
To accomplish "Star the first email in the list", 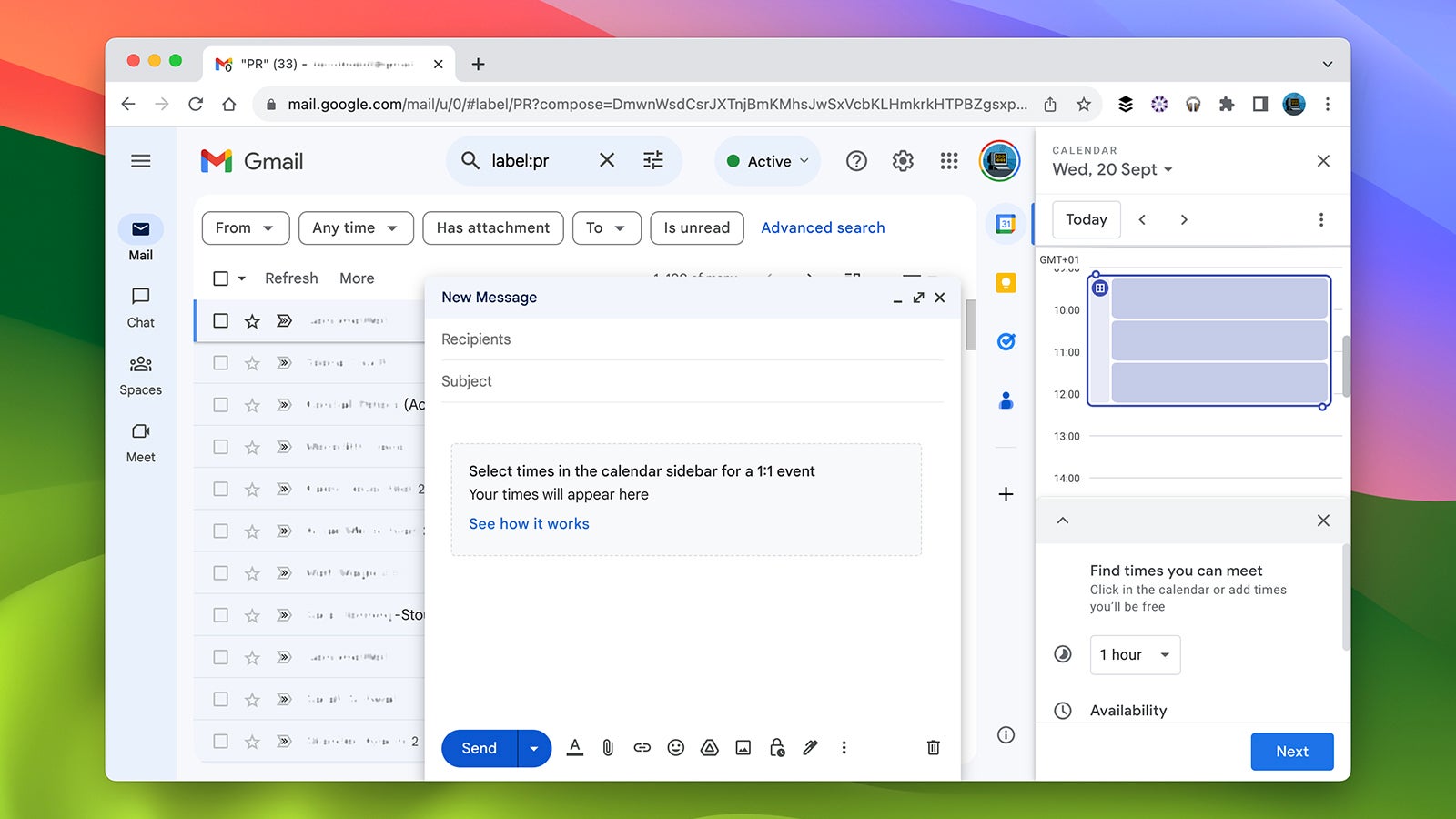I will pos(252,320).
